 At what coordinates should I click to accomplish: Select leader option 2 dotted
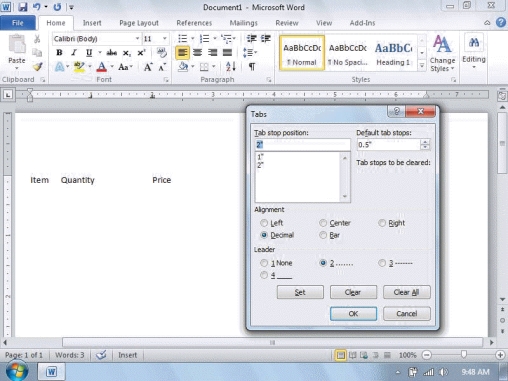(x=323, y=263)
